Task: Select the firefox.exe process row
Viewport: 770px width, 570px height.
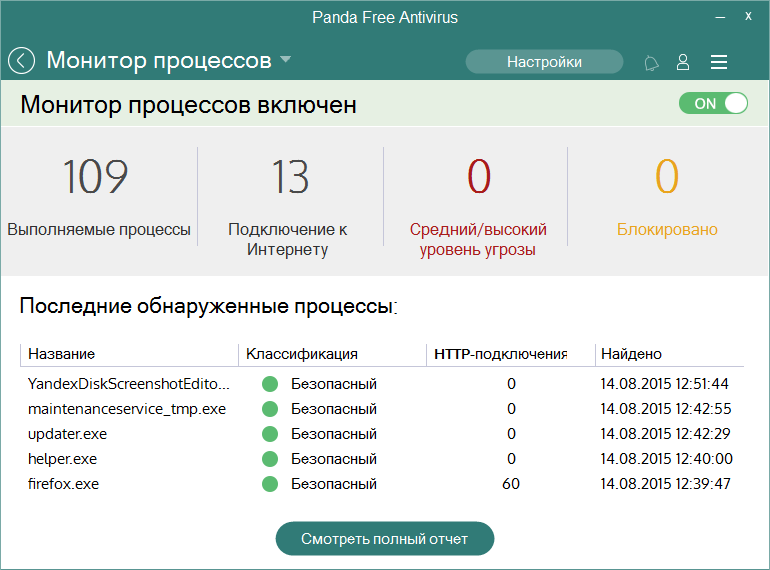Action: click(x=382, y=484)
